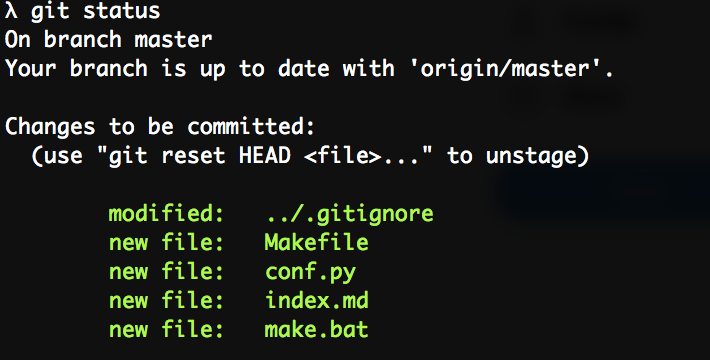Click the Makefile file name
The width and height of the screenshot is (710, 360).
pos(317,242)
